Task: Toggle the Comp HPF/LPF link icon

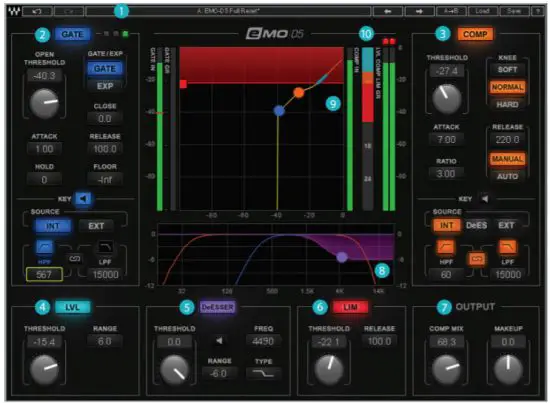Action: [476, 259]
